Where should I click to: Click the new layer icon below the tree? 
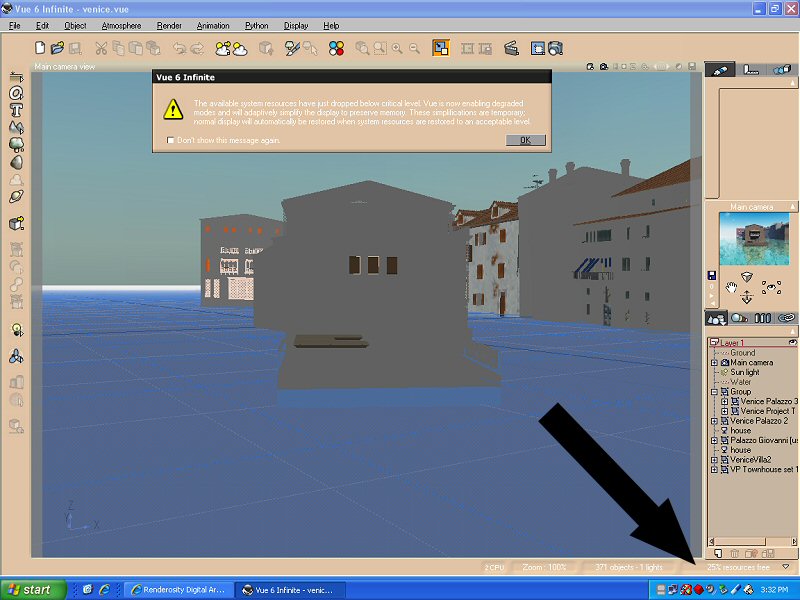point(717,553)
